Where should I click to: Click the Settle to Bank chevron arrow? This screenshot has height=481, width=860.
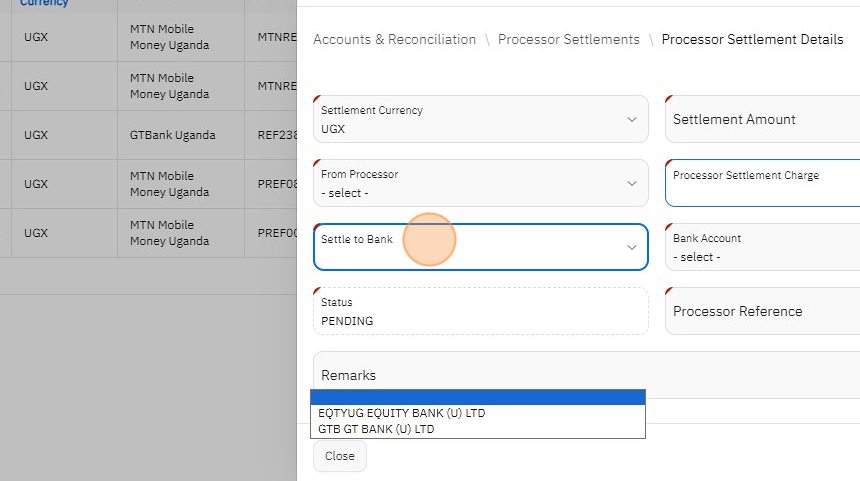[x=631, y=247]
